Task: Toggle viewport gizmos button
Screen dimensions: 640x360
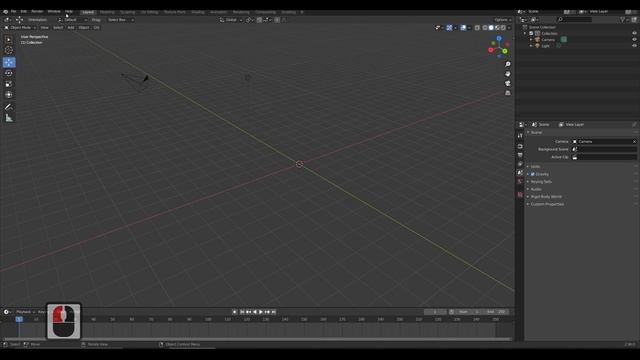Action: pyautogui.click(x=449, y=28)
